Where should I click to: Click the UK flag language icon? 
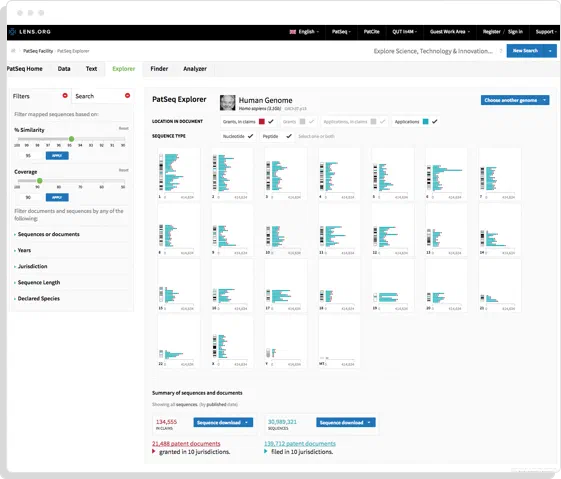293,32
